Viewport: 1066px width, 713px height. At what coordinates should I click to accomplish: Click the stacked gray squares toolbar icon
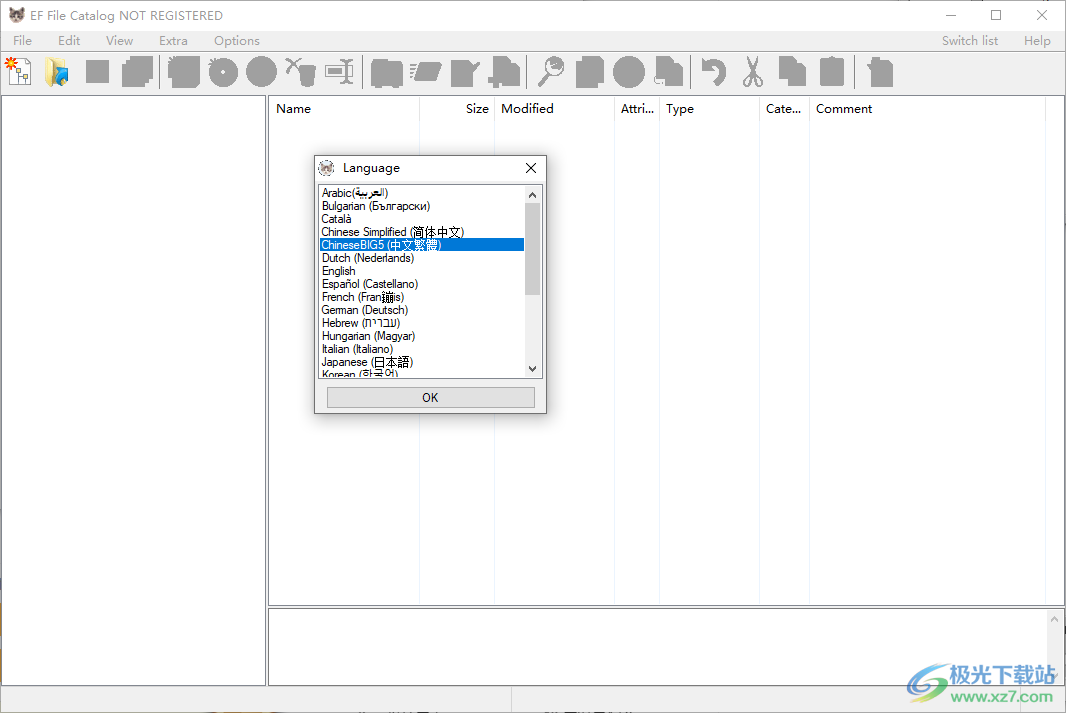(137, 72)
